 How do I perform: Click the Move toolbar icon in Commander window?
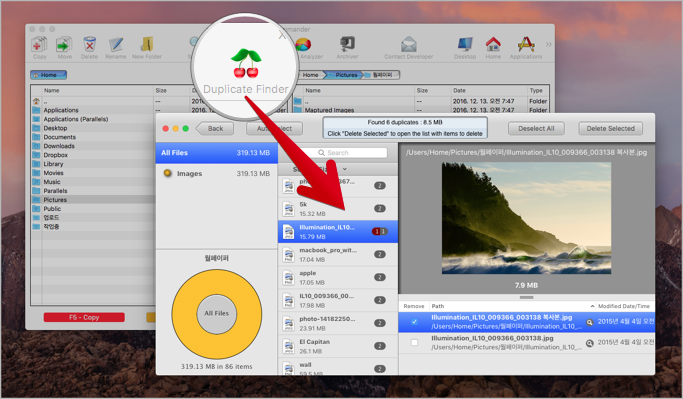(64, 44)
